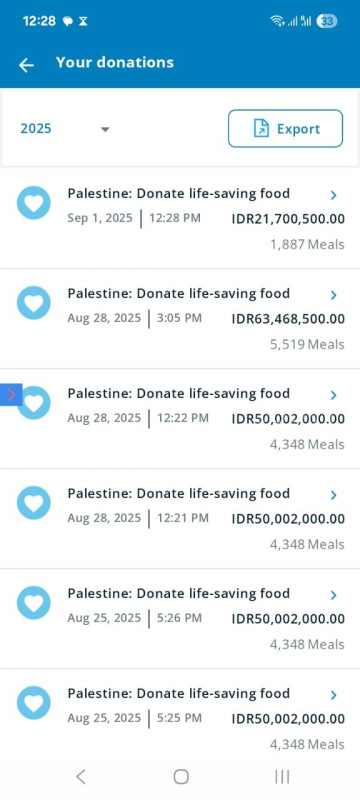Open chevron for Aug 25 5:25 PM donation

pyautogui.click(x=333, y=695)
